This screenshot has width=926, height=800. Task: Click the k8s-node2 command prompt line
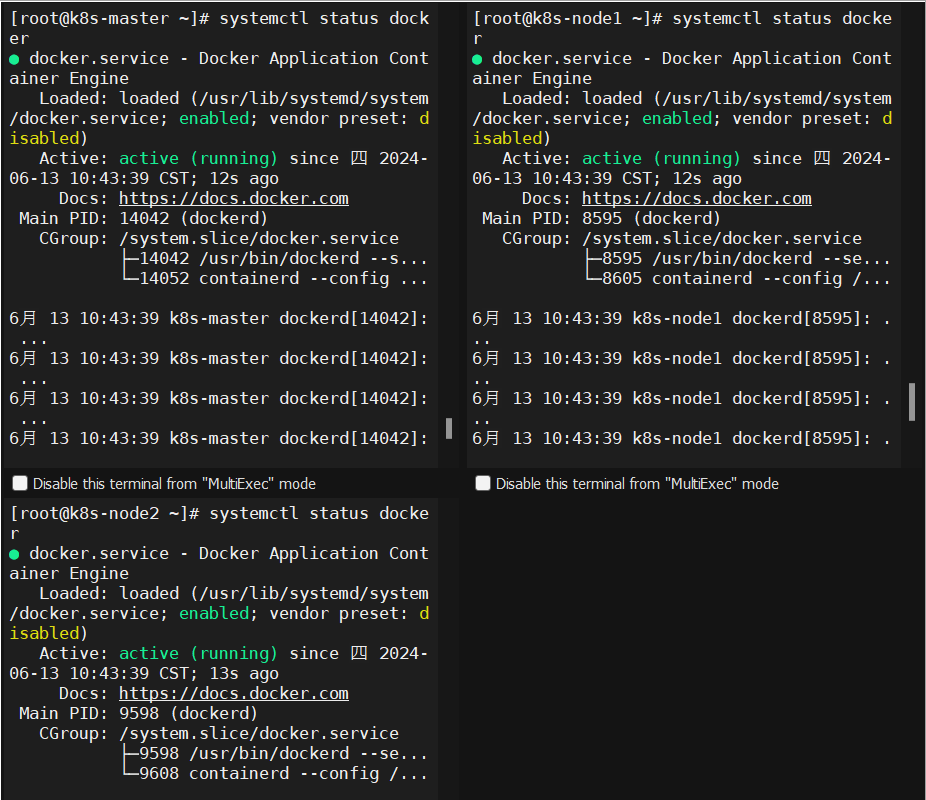click(x=219, y=523)
